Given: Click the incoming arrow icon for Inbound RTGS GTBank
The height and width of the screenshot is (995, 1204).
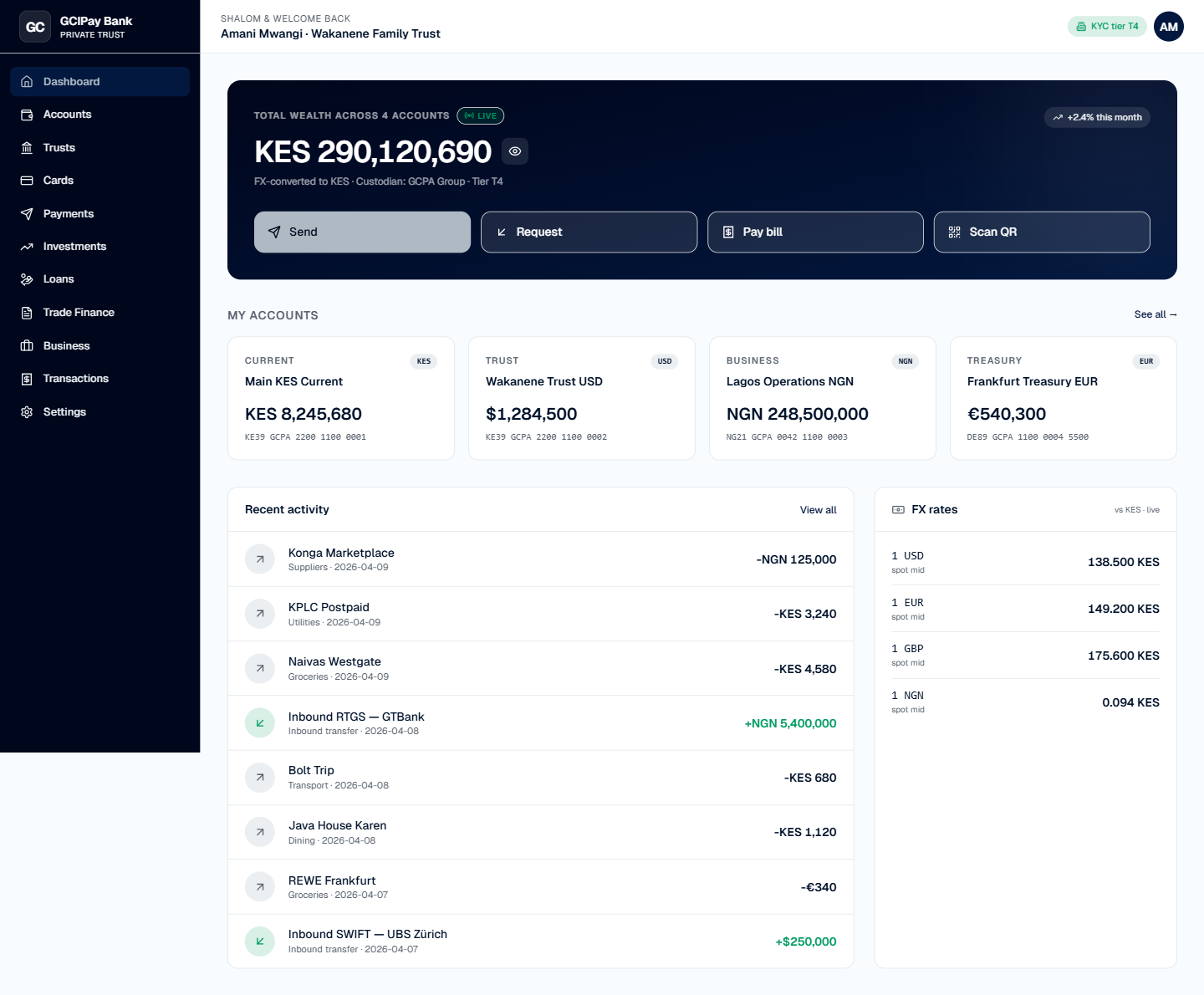Looking at the screenshot, I should (260, 723).
